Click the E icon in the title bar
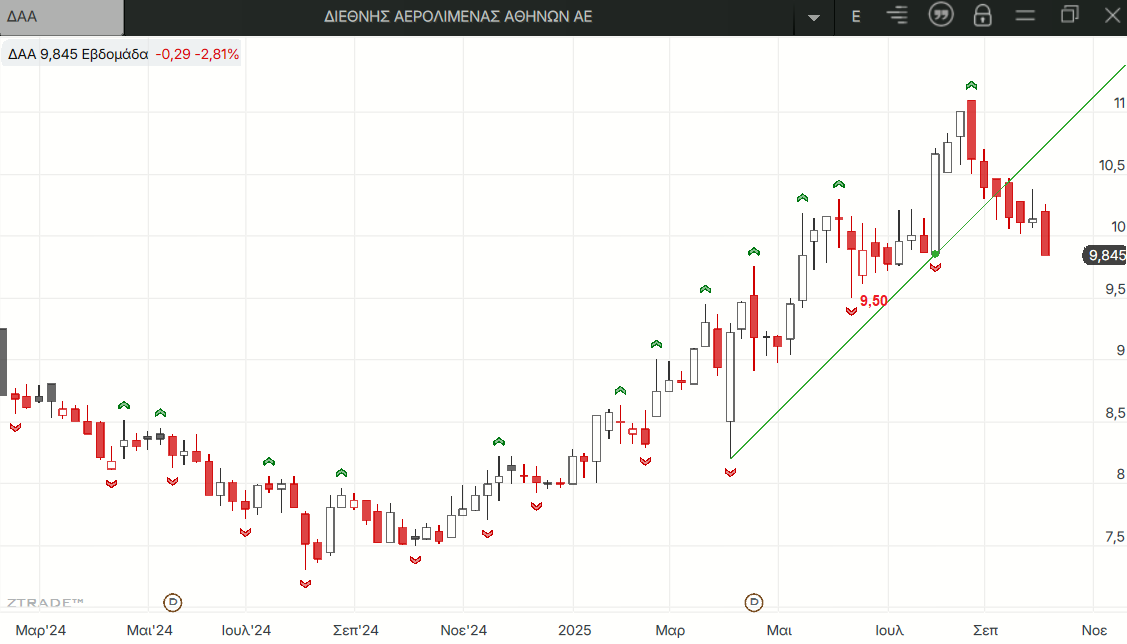Screen dimensions: 1127x644 pos(856,16)
